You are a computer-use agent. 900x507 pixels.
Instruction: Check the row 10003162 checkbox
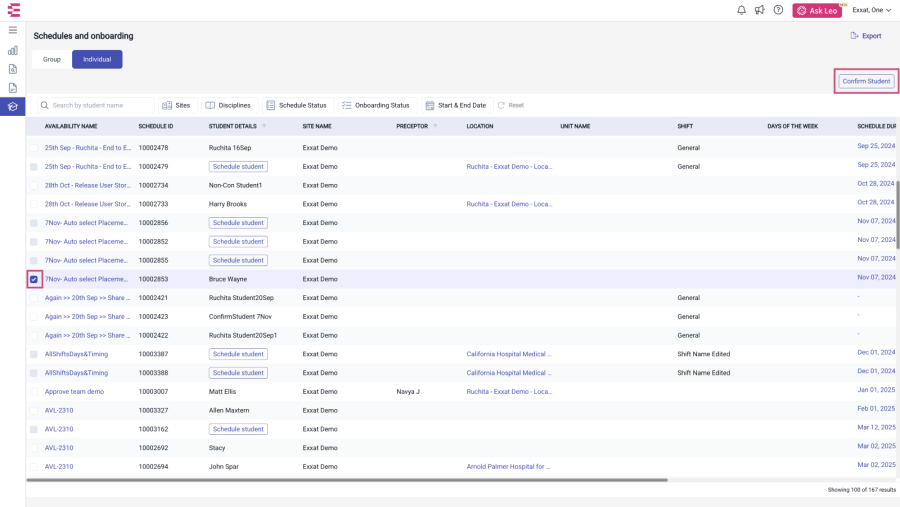pyautogui.click(x=34, y=429)
